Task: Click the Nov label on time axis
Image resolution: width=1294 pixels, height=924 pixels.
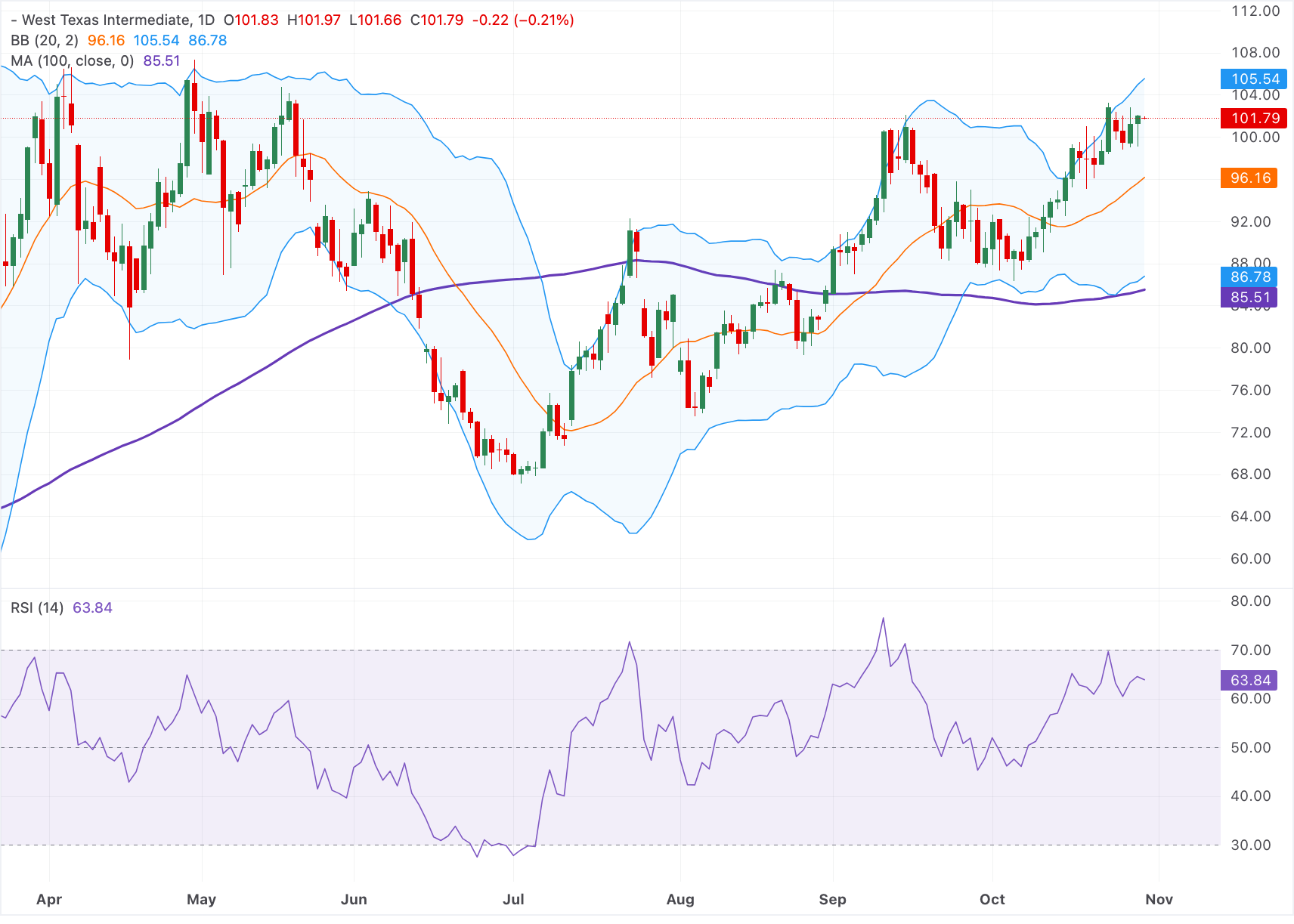Action: click(1159, 900)
